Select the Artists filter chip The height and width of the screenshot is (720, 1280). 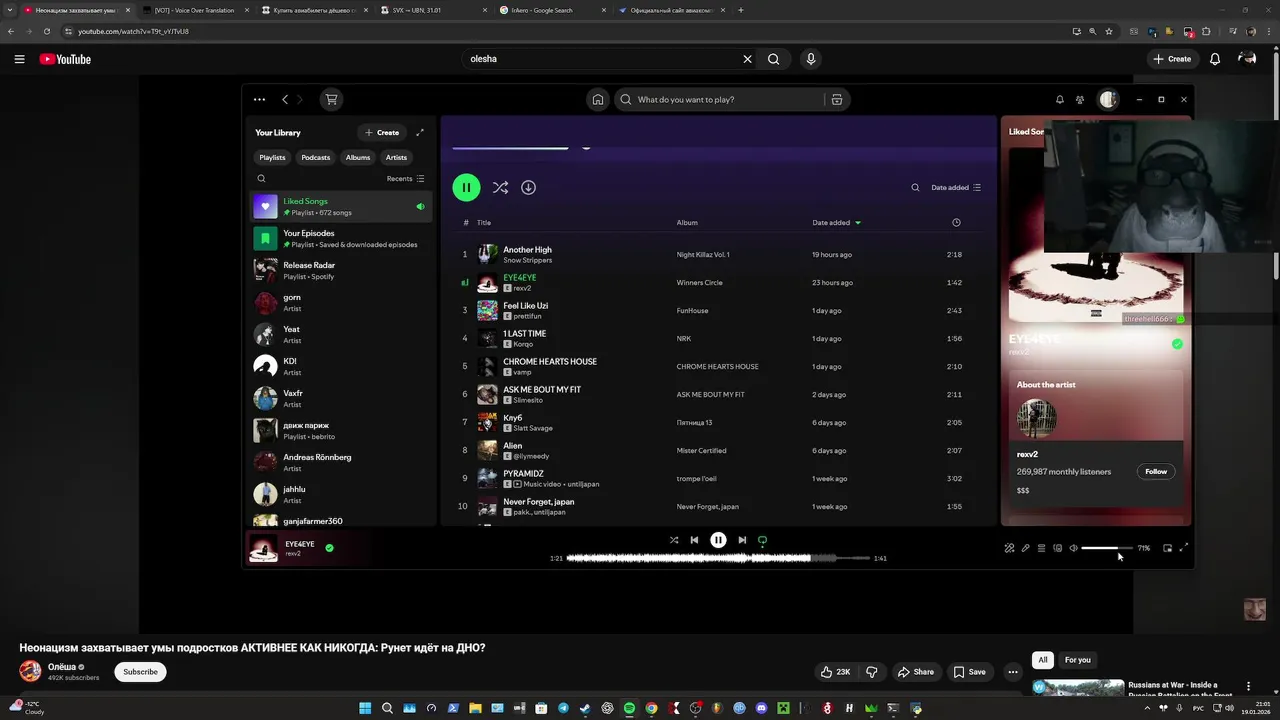(396, 157)
